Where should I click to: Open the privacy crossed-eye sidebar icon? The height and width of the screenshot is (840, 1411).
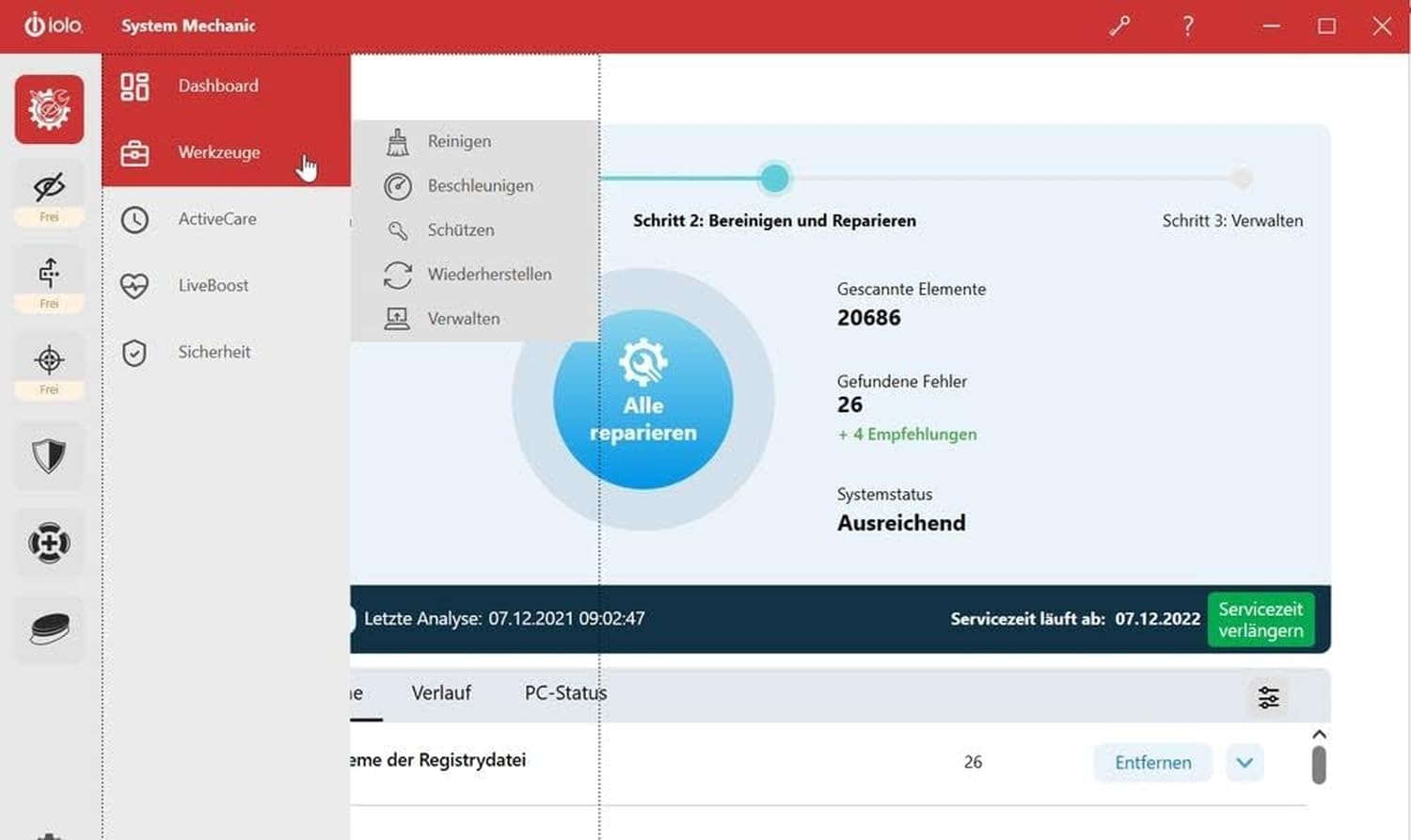49,186
